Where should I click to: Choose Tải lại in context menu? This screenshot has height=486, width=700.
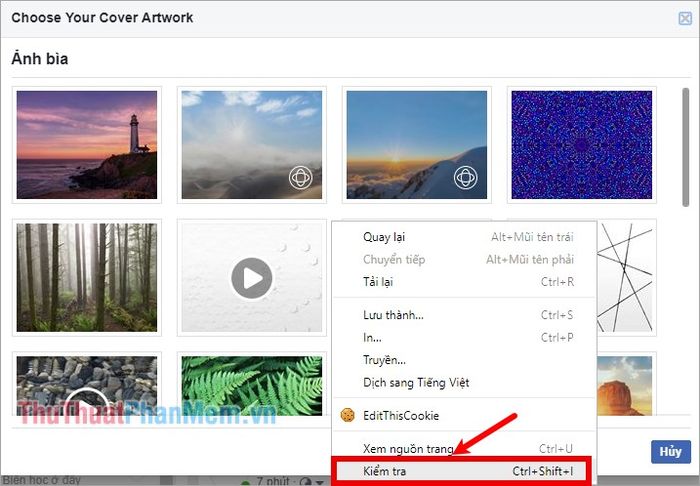[464, 282]
